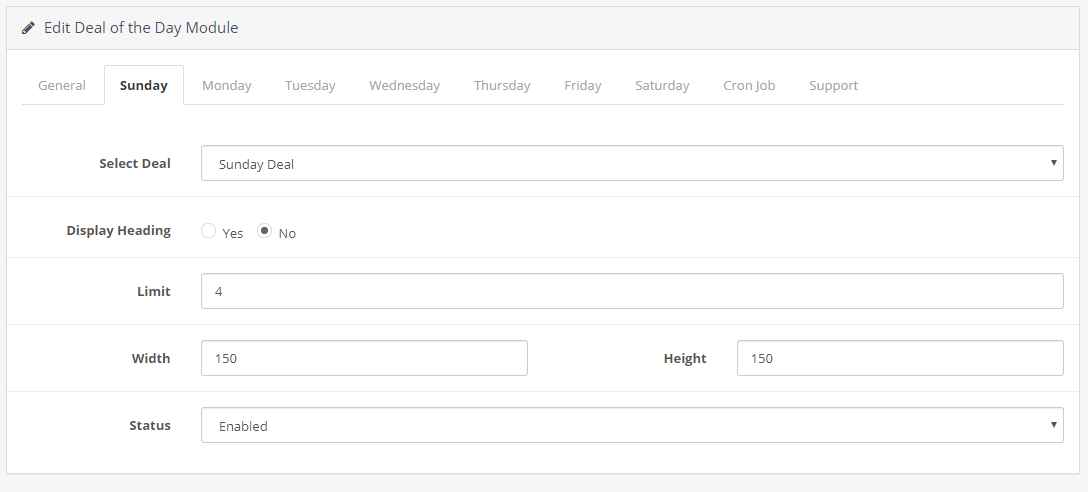Image resolution: width=1088 pixels, height=492 pixels.
Task: Open the Cron Job tab
Action: [x=749, y=85]
